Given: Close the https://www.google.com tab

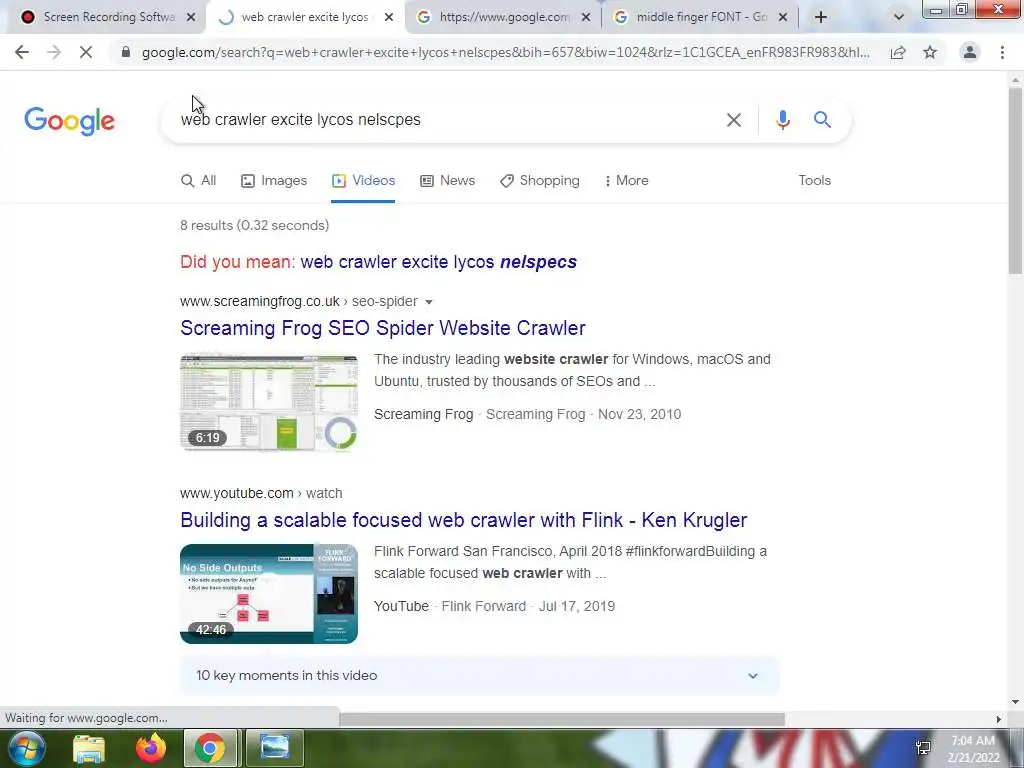Looking at the screenshot, I should tap(586, 17).
